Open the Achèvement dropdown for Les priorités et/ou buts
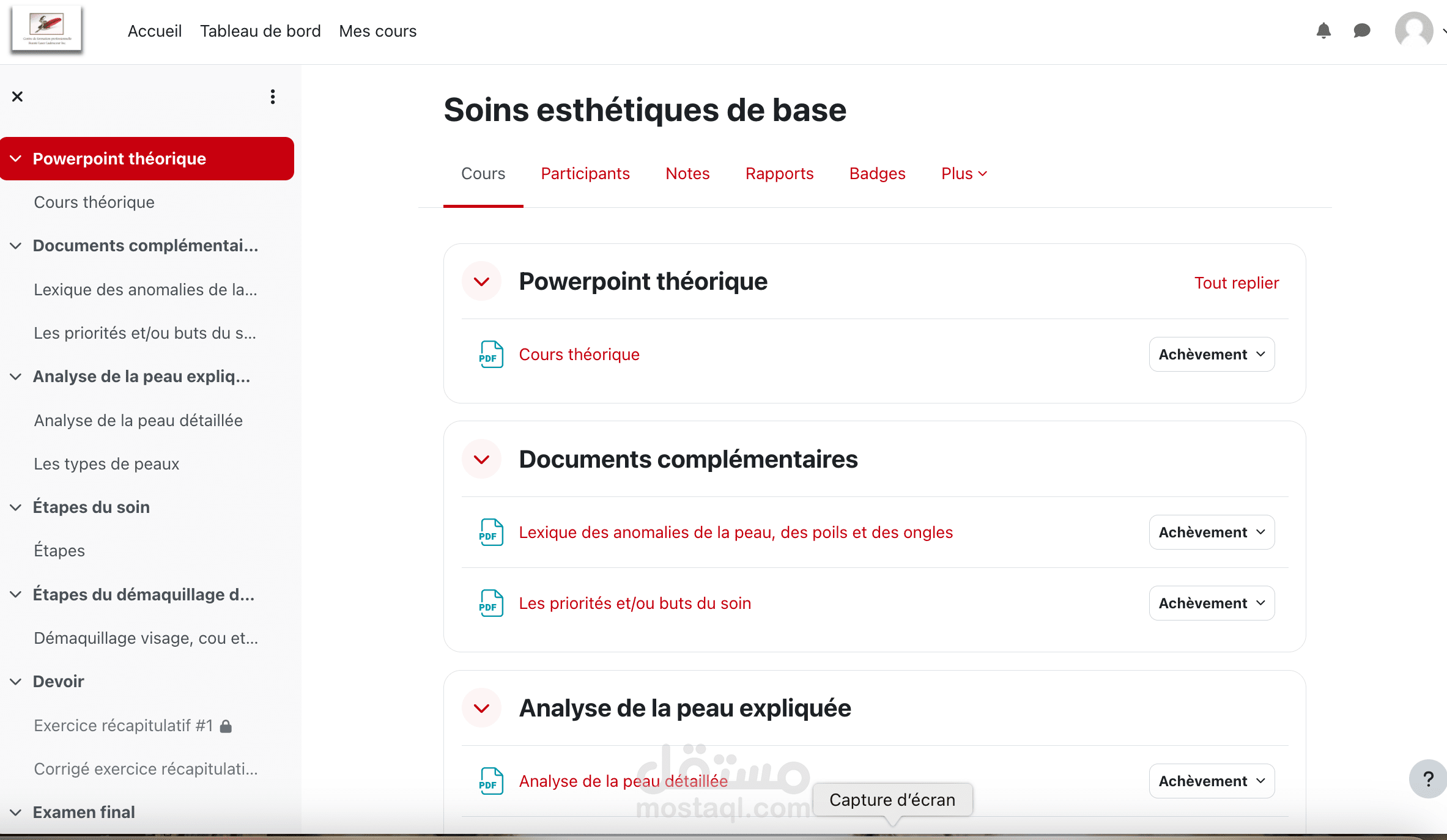Viewport: 1447px width, 840px height. pyautogui.click(x=1212, y=603)
